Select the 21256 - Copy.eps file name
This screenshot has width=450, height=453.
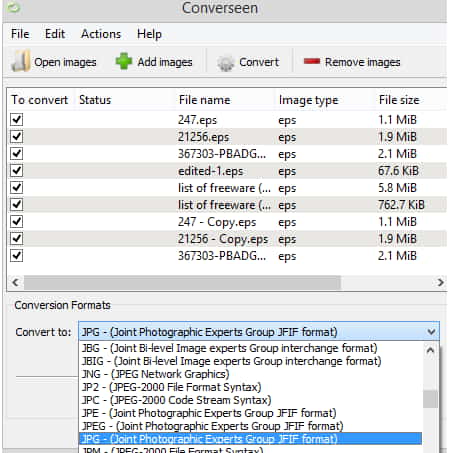pyautogui.click(x=223, y=239)
